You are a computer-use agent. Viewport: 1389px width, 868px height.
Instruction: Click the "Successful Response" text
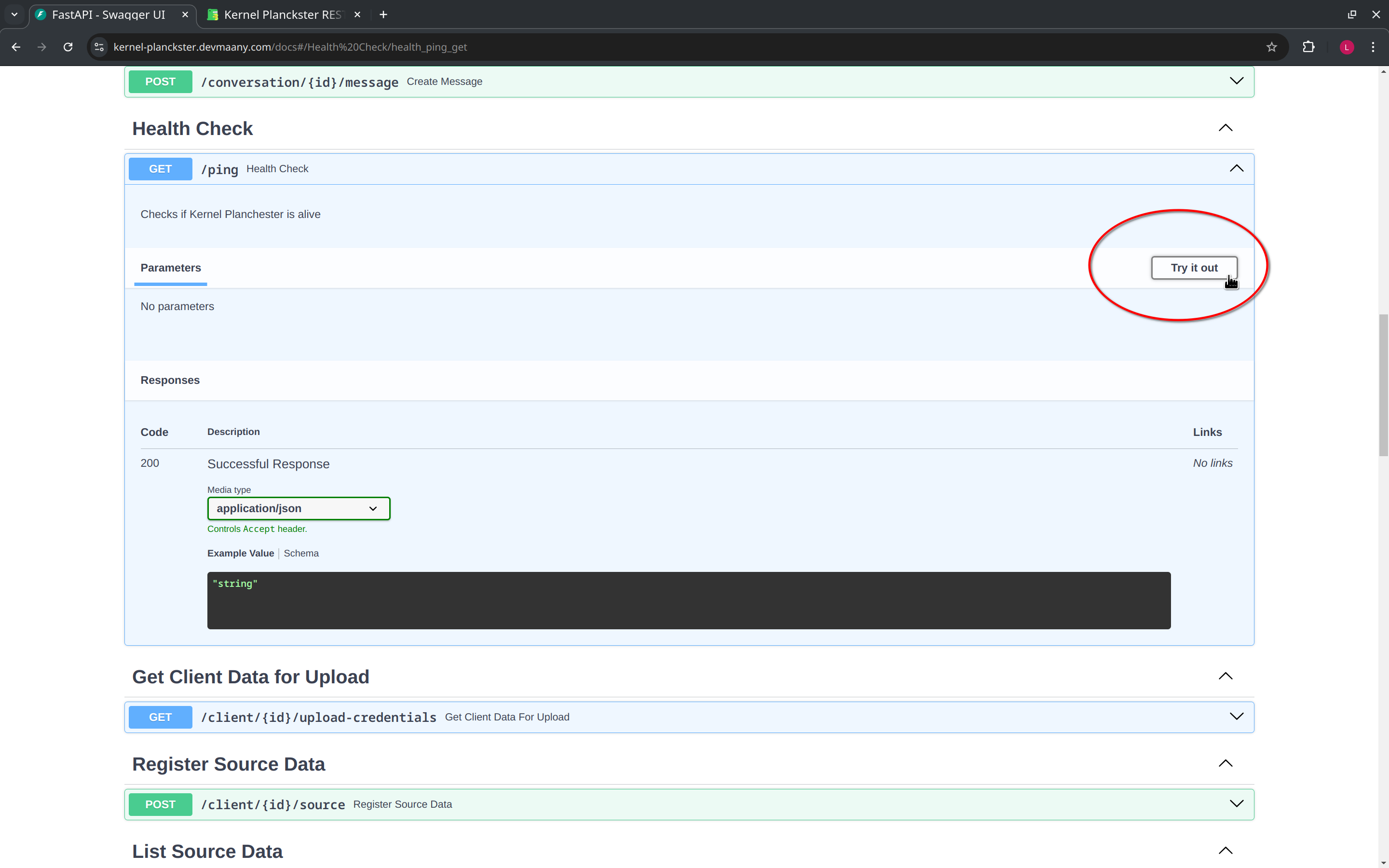(268, 464)
